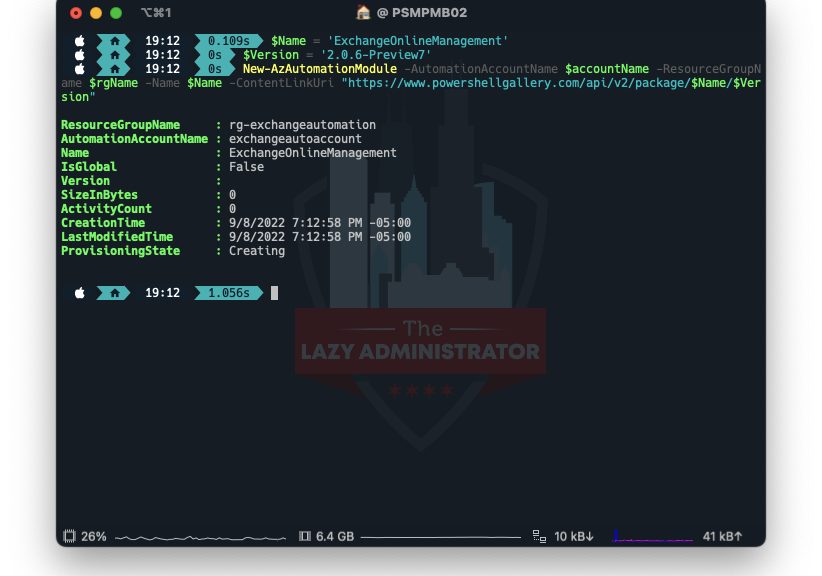Click the ProvisioningState value Creating
Viewport: 822px width, 576px height.
point(257,251)
